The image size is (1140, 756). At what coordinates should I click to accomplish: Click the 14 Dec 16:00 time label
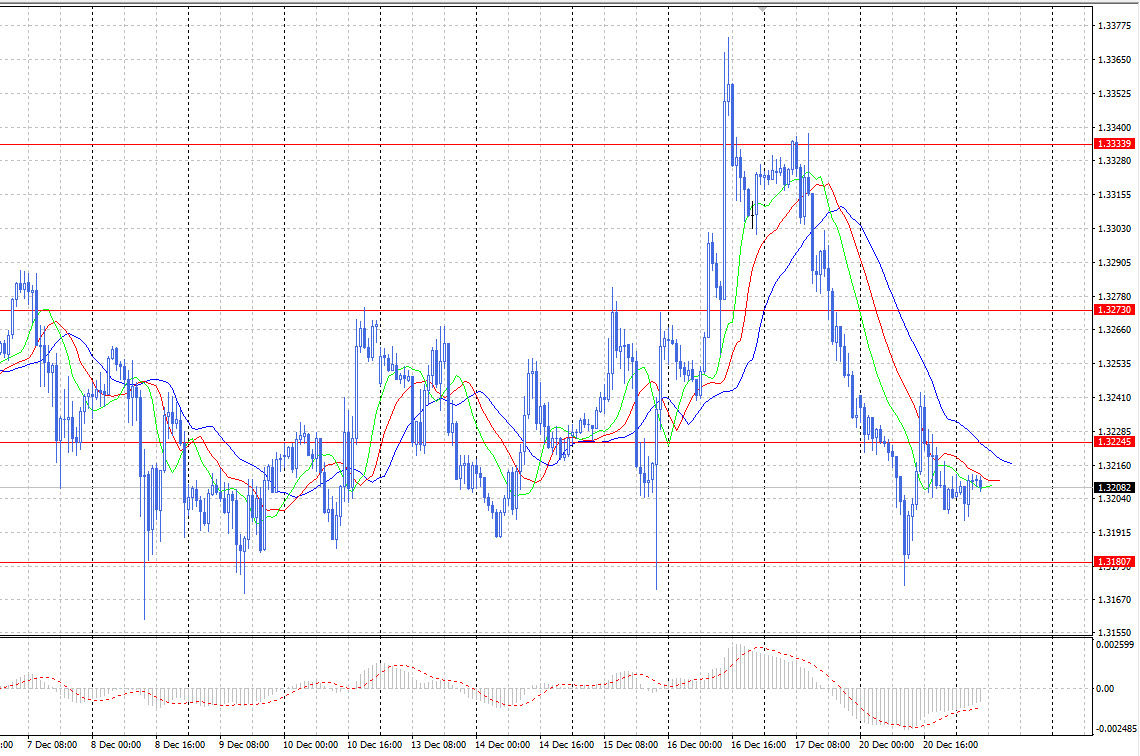coord(566,745)
